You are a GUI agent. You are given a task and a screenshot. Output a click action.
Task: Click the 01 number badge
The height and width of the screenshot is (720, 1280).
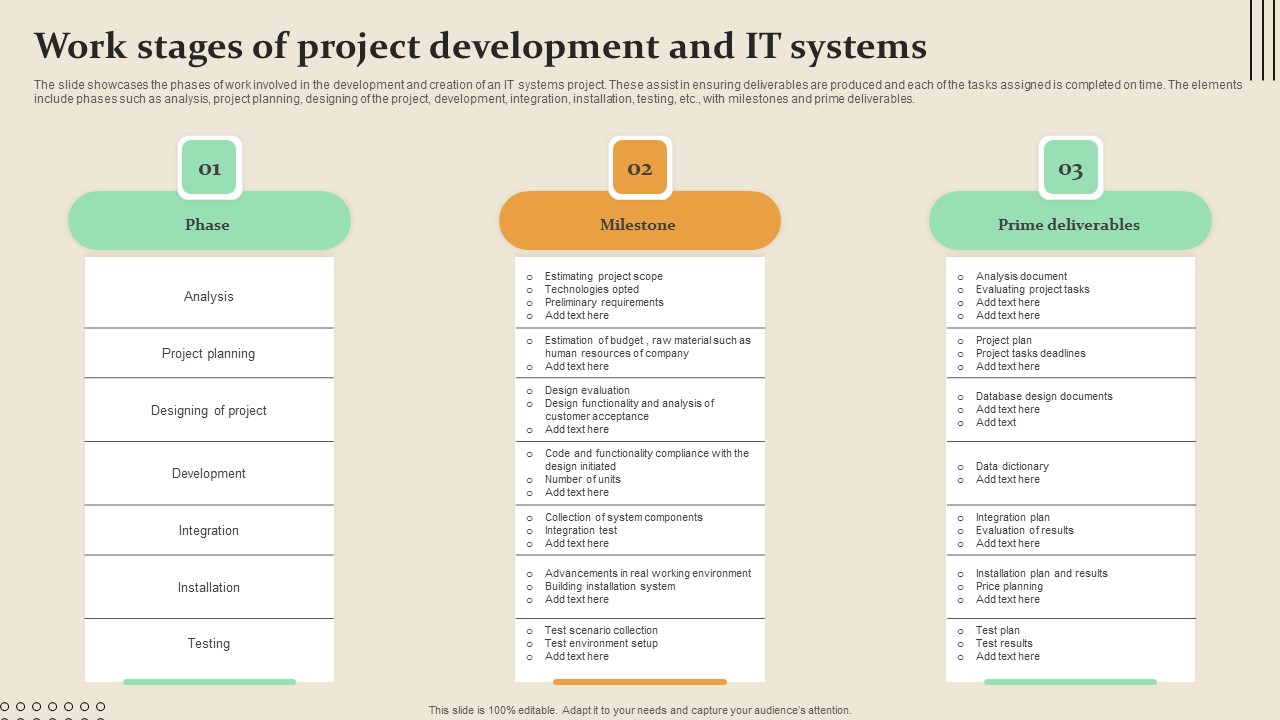pyautogui.click(x=210, y=168)
